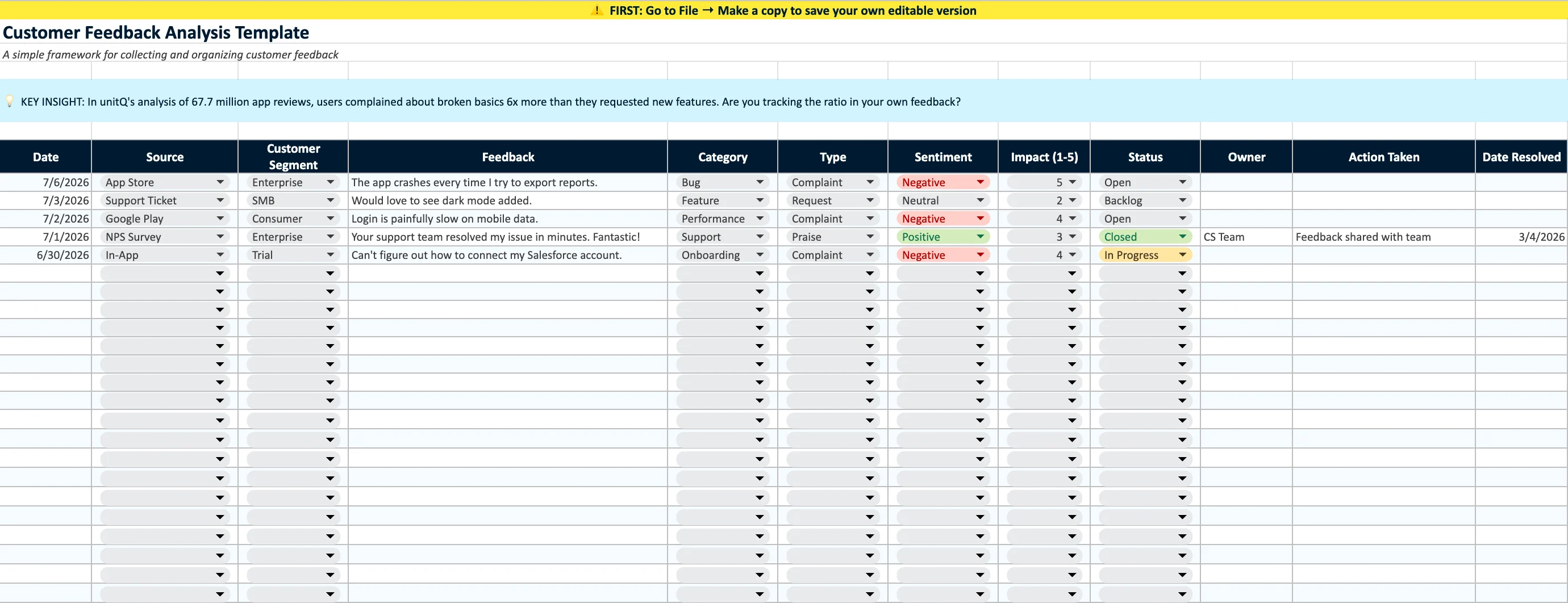
Task: Select the dark mode feedback cell
Action: 508,200
